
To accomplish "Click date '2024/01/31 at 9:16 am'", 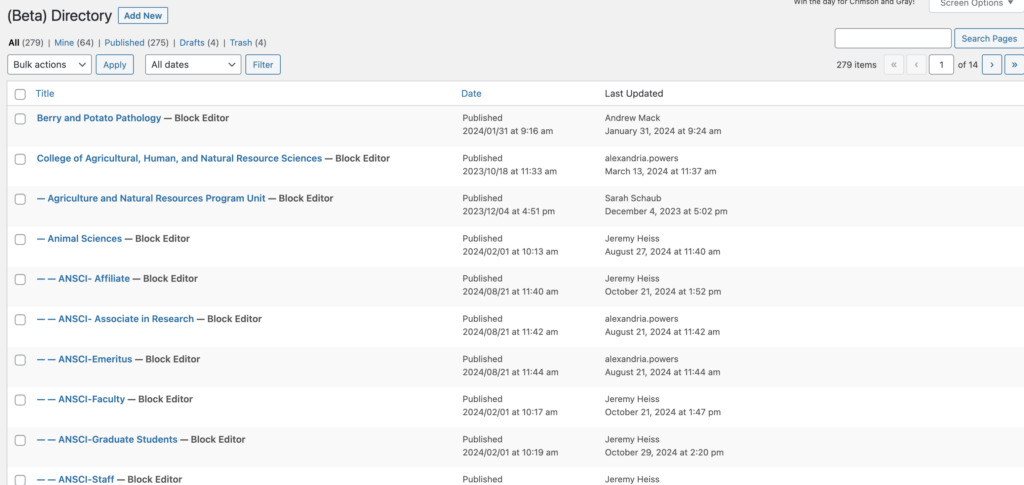I will tap(507, 131).
